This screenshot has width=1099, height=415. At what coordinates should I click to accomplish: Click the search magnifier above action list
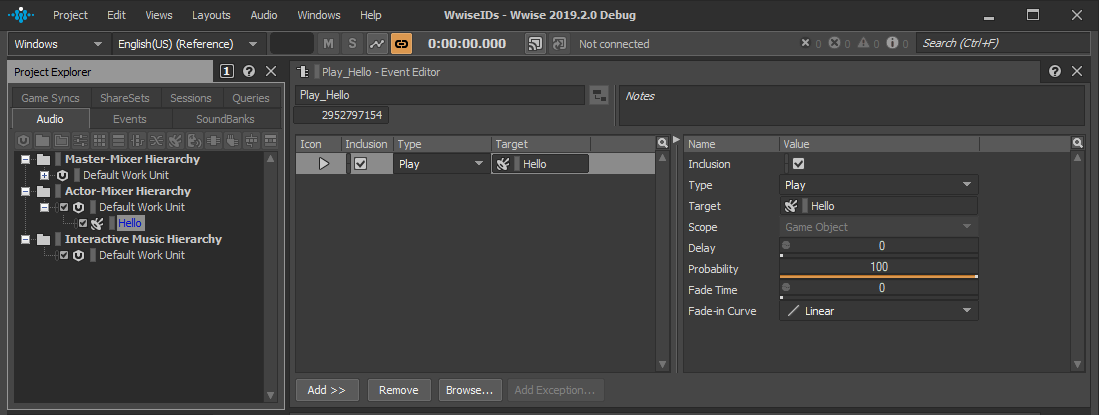click(662, 144)
